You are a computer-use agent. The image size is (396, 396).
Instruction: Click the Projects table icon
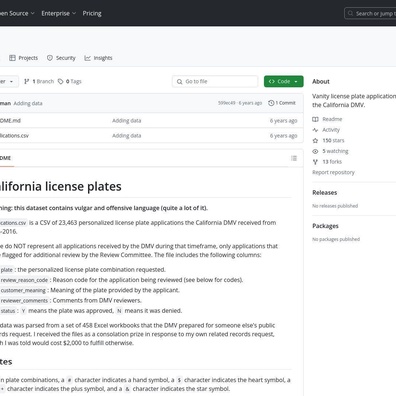tap(12, 58)
